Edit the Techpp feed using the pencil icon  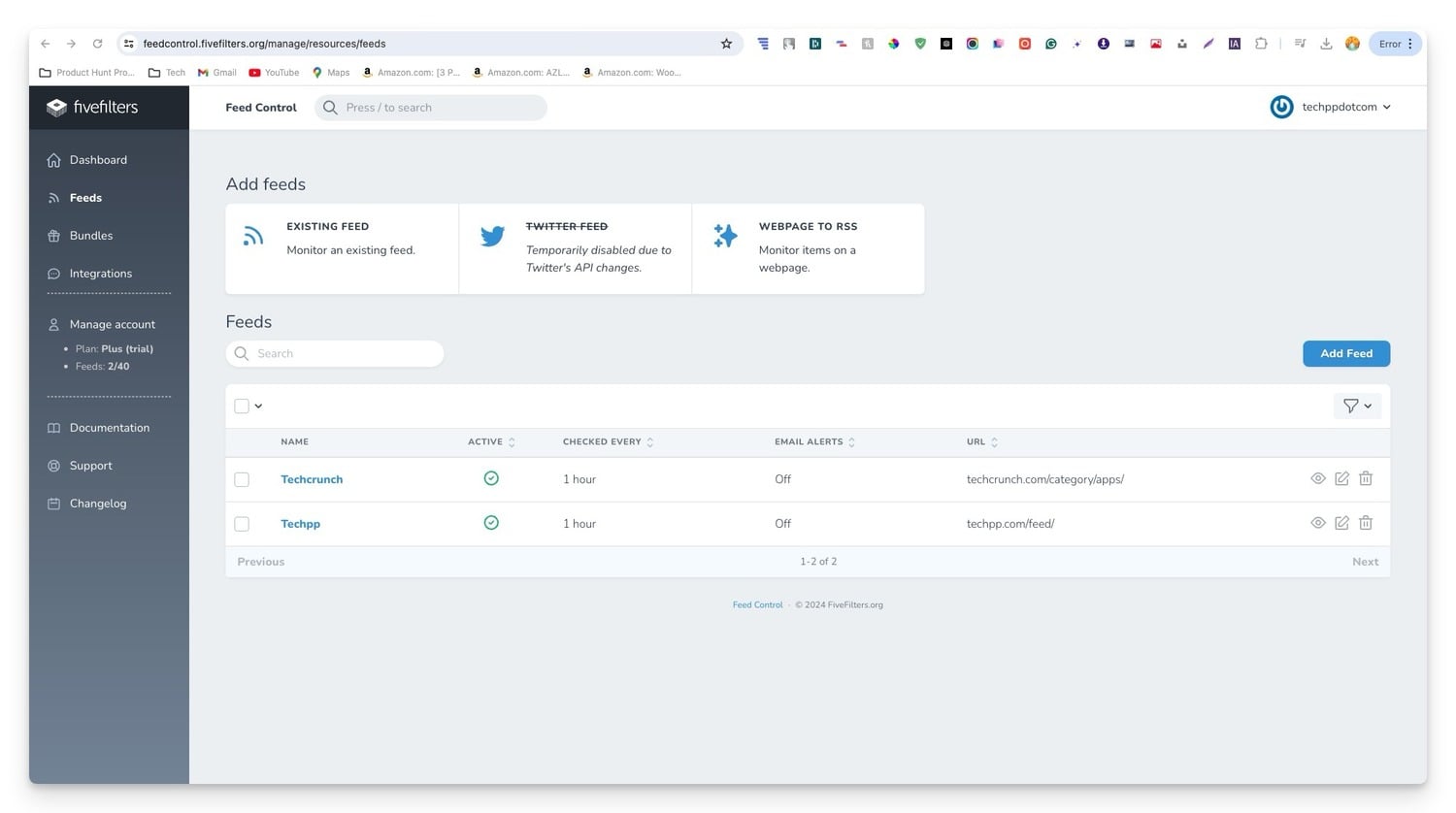(x=1341, y=522)
